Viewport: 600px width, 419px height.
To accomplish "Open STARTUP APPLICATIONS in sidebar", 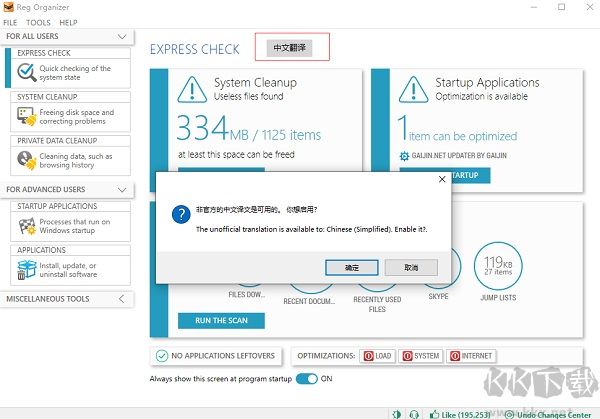I will [70, 221].
